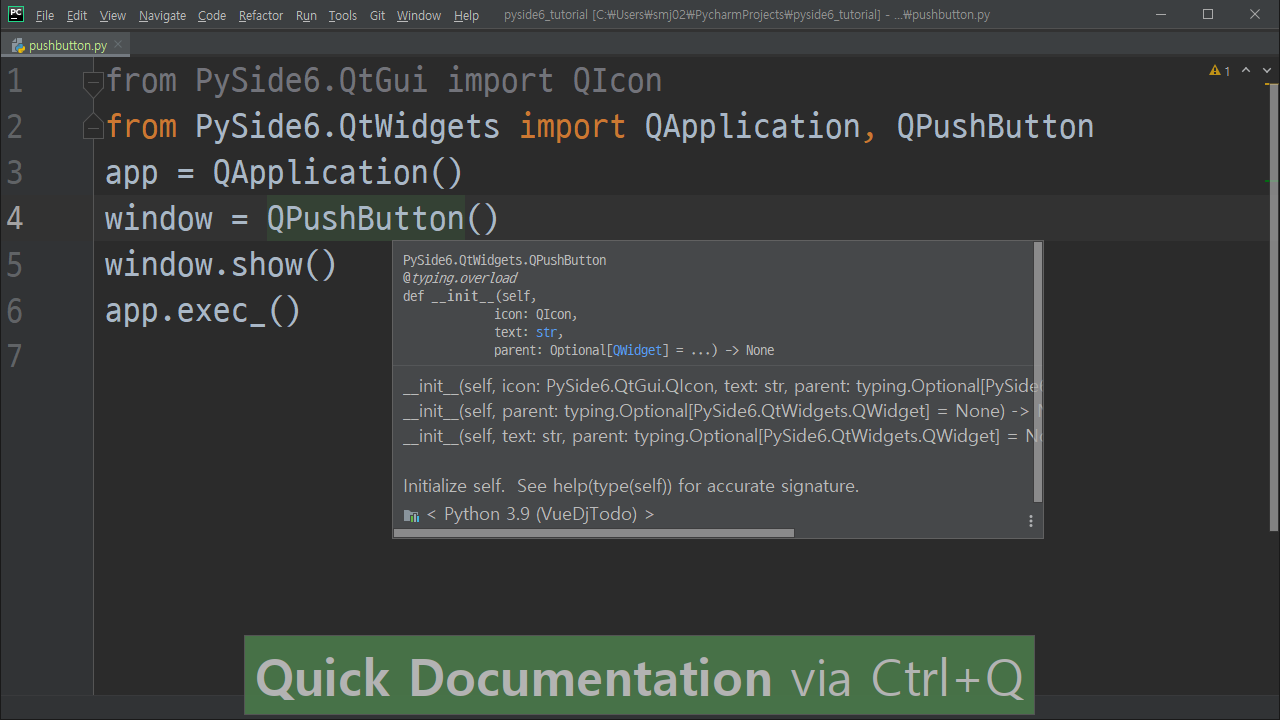This screenshot has width=1280, height=720.
Task: Select the pushbutton.py editor tab
Action: pyautogui.click(x=68, y=45)
